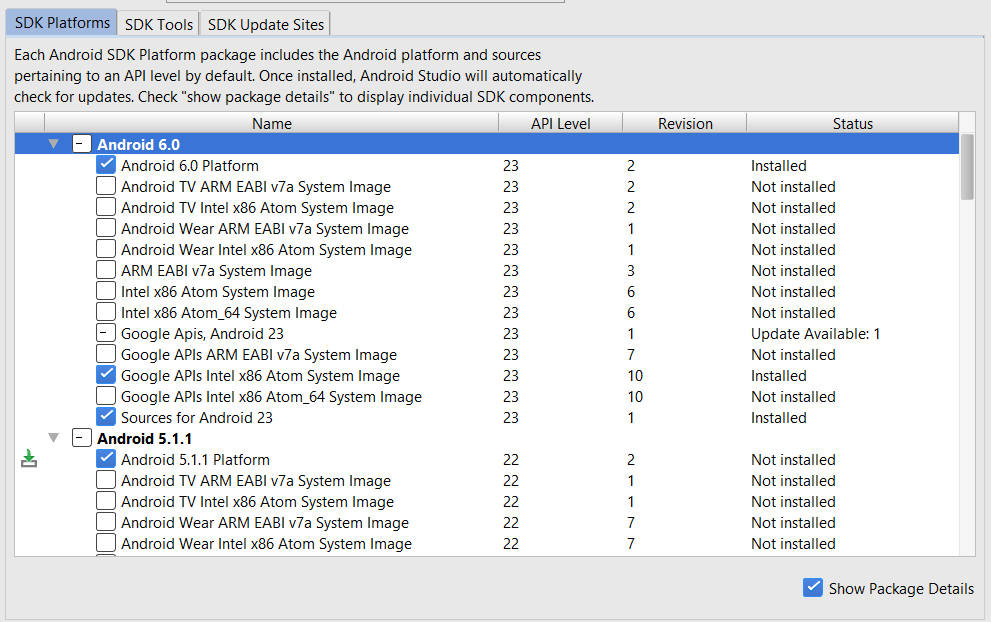Viewport: 991px width, 622px height.
Task: Select the 'Sources for Android 23' label
Action: pos(197,418)
